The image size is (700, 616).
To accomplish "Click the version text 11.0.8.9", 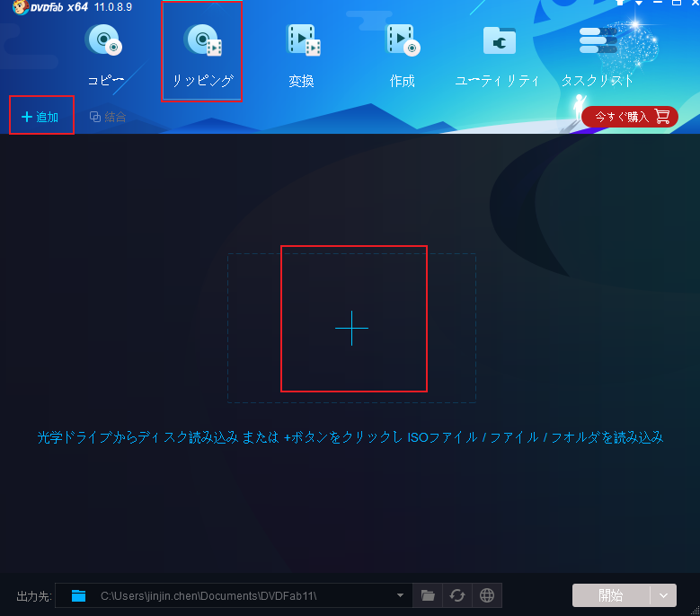I will [113, 7].
